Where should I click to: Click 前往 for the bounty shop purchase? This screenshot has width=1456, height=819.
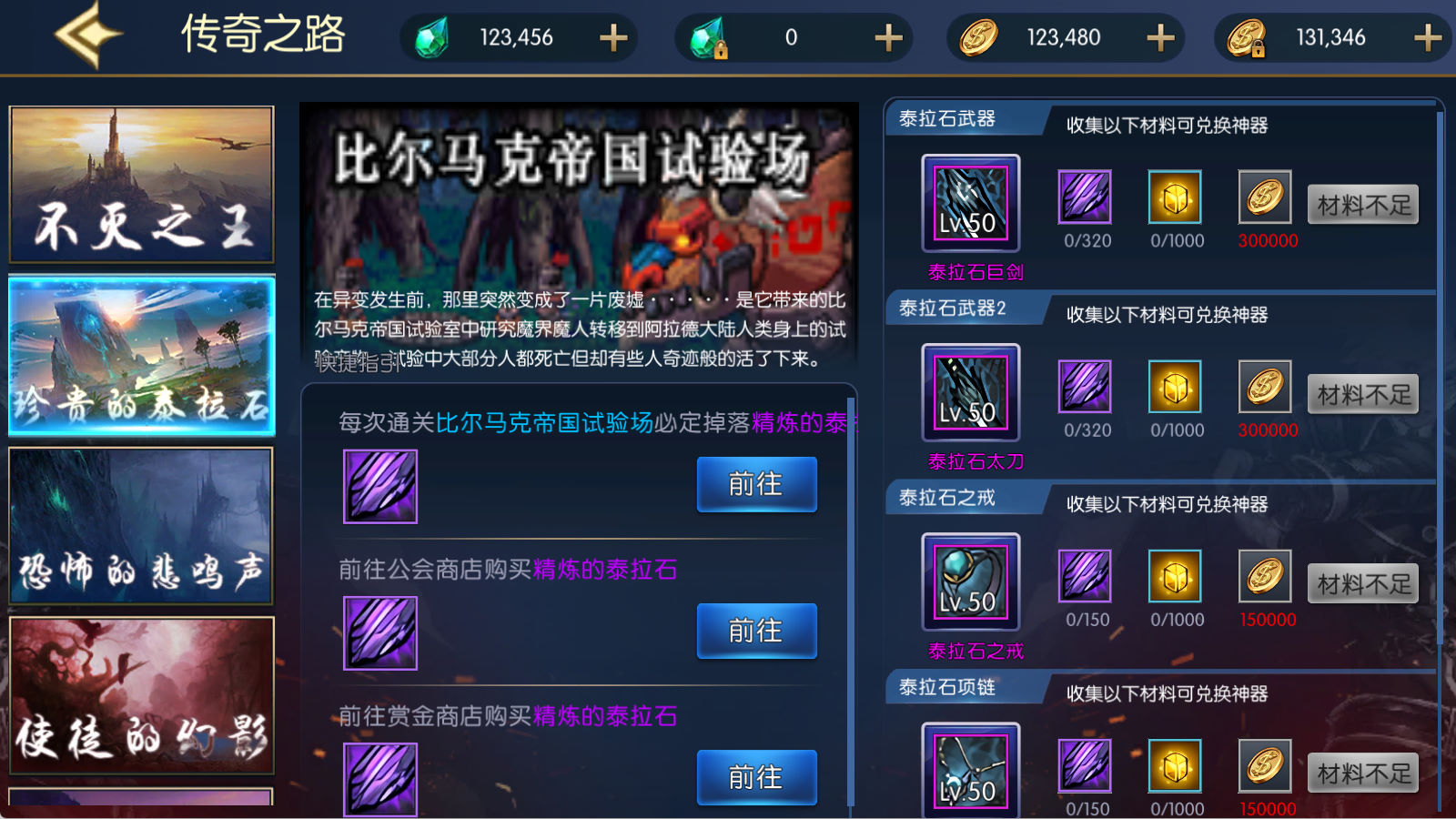(756, 777)
